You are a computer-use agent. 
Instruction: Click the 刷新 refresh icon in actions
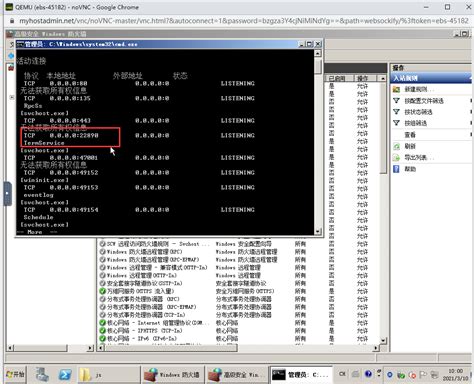point(396,146)
